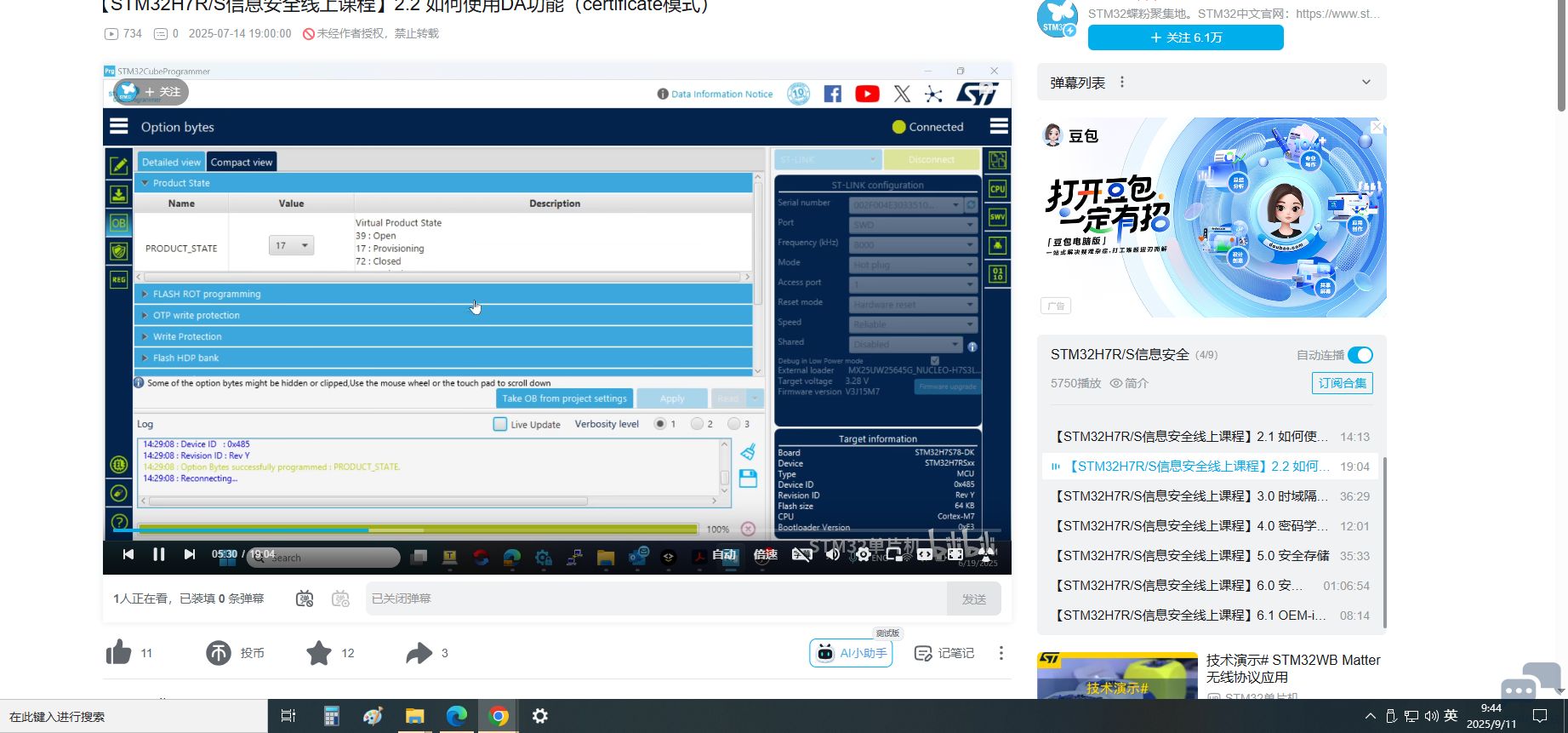Open the PRODUCT_STATE value dropdown
The image size is (1568, 733).
pos(291,245)
